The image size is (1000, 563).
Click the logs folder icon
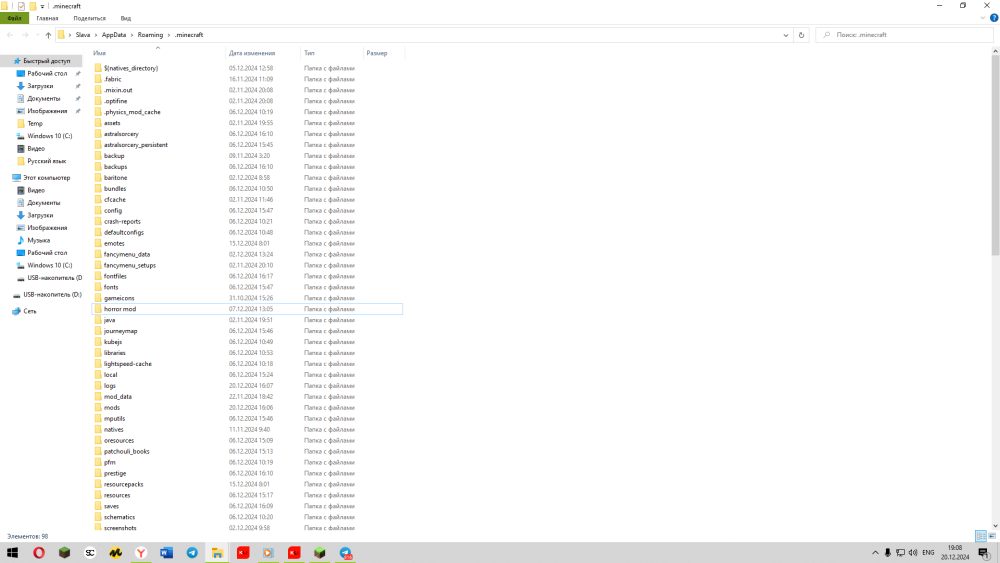pos(98,386)
